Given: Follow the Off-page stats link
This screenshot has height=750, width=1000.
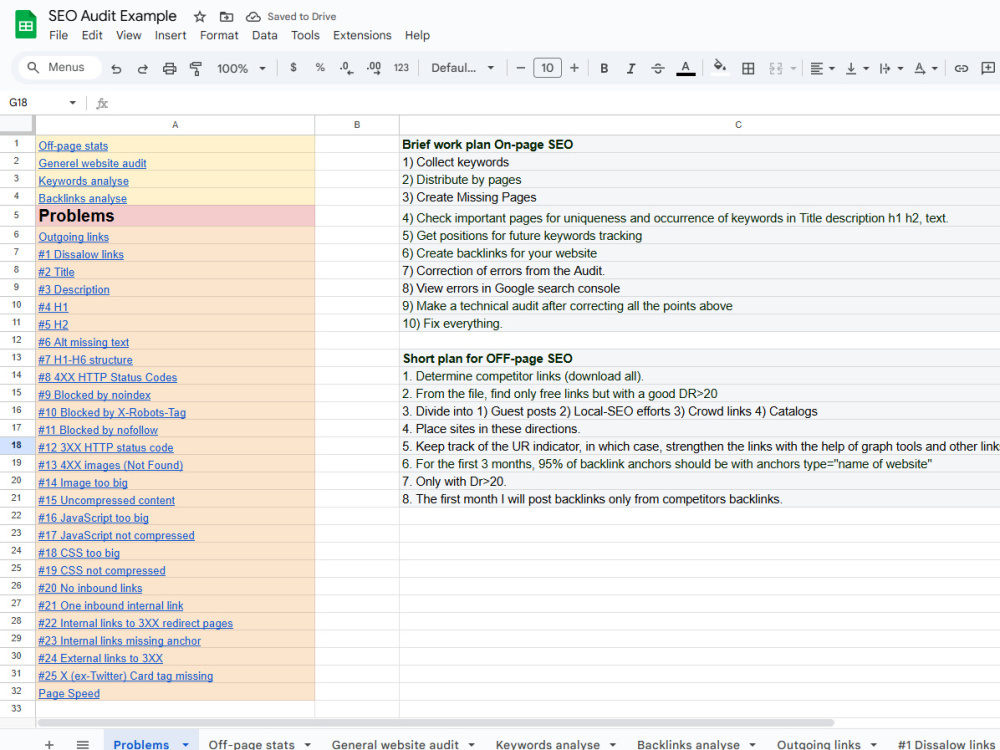Looking at the screenshot, I should point(73,145).
